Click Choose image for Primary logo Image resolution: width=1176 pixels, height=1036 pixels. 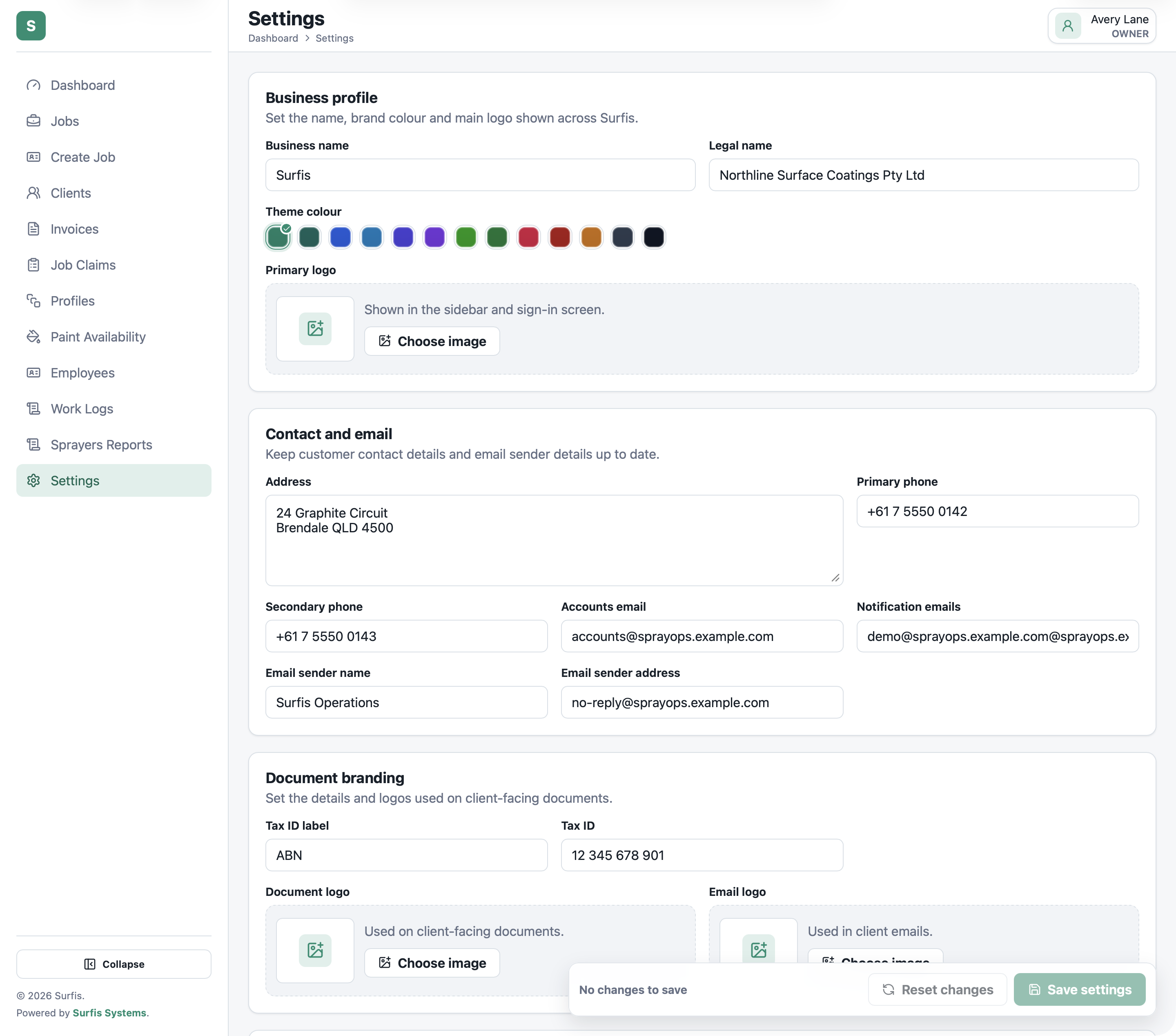tap(432, 341)
